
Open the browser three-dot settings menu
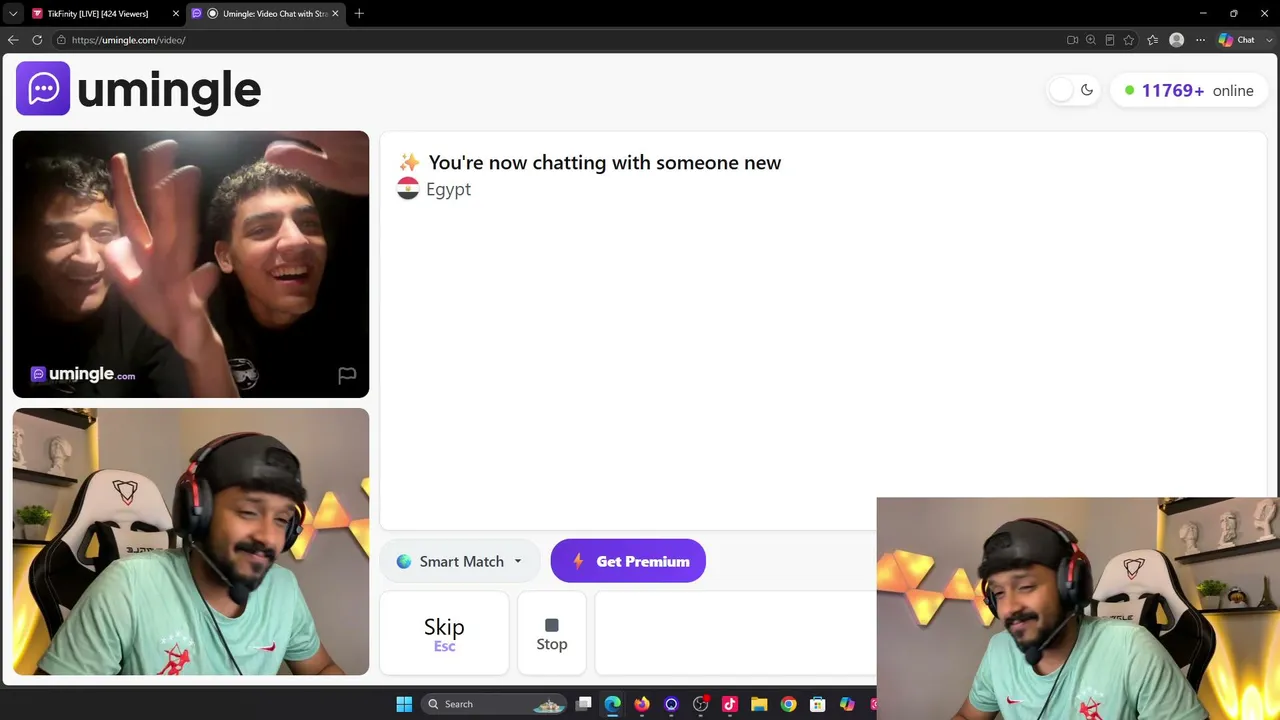pyautogui.click(x=1200, y=40)
